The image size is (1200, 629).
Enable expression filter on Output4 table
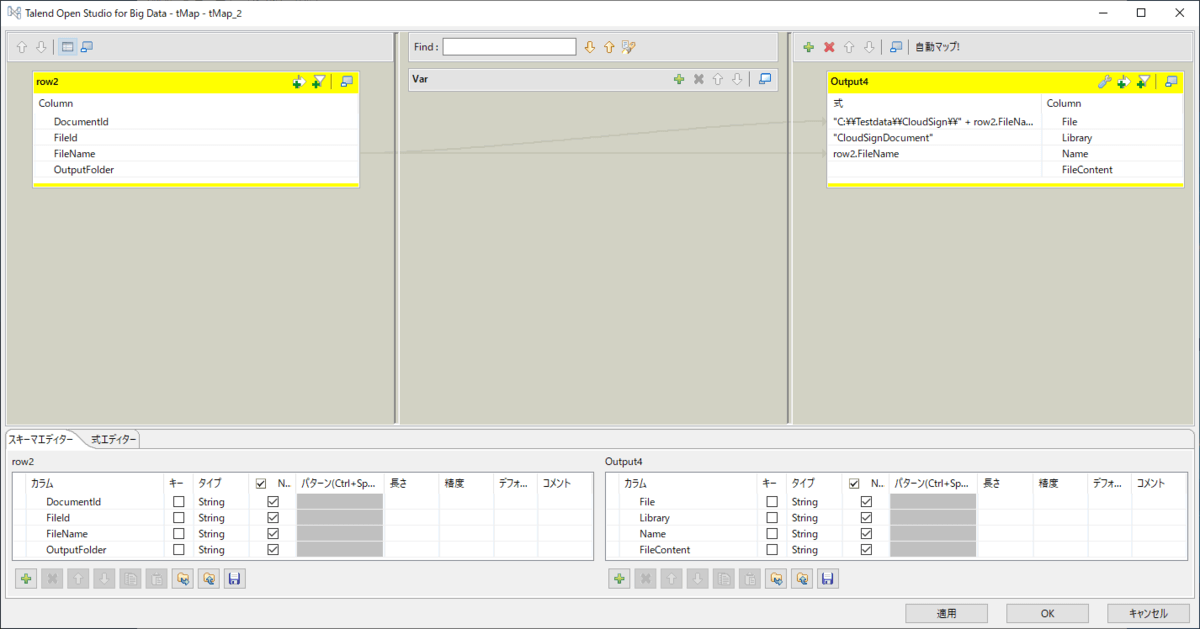click(1143, 82)
